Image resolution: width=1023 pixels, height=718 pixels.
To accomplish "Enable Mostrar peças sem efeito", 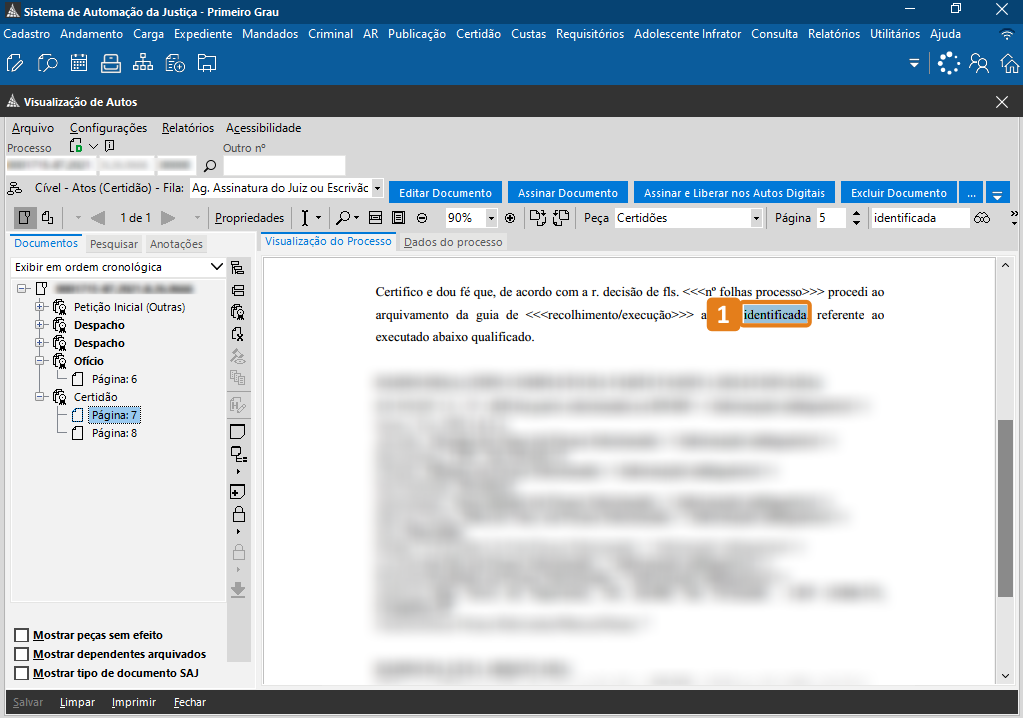I will tap(22, 635).
